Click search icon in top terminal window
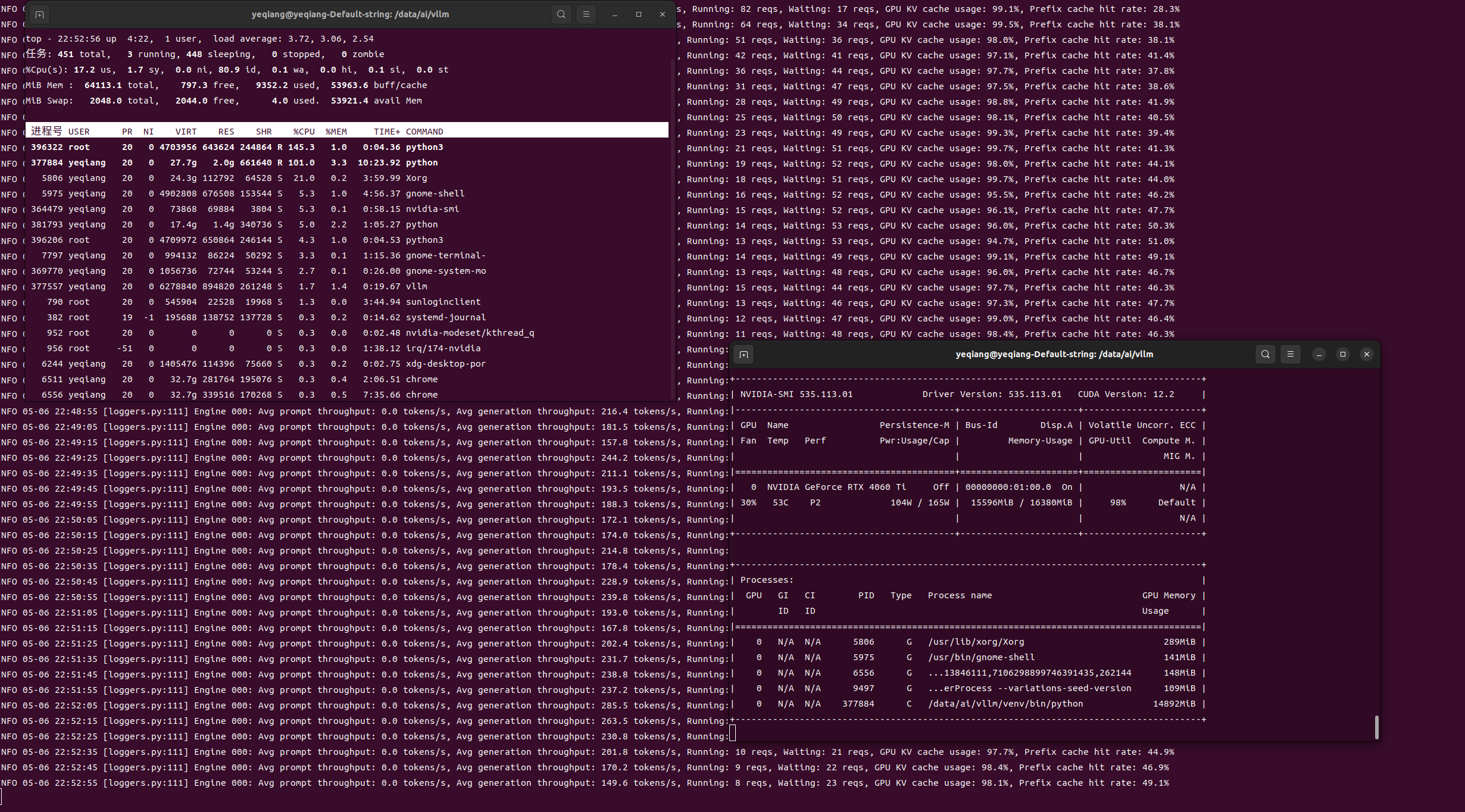 561,14
